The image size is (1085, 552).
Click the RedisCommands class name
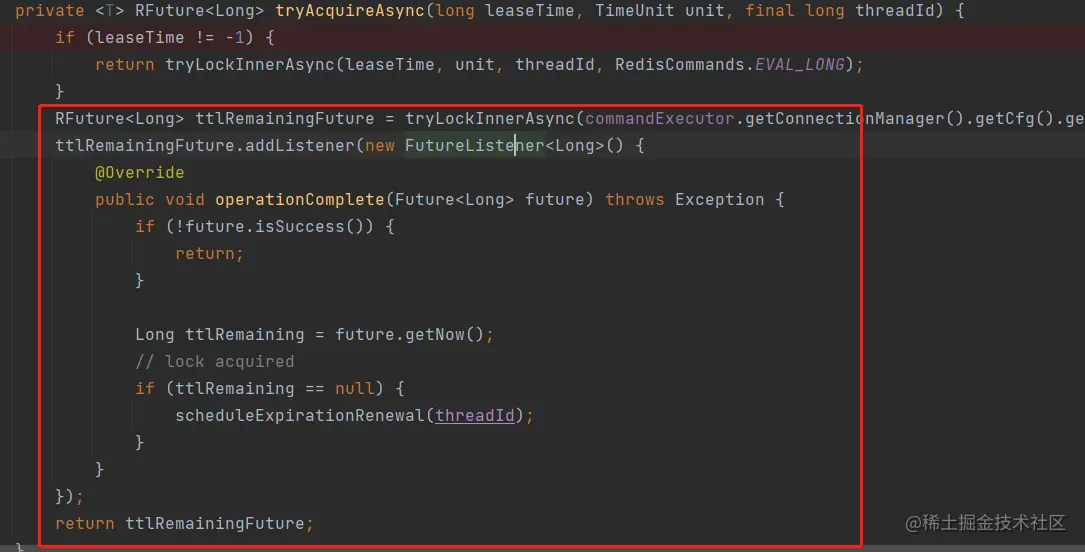click(680, 64)
